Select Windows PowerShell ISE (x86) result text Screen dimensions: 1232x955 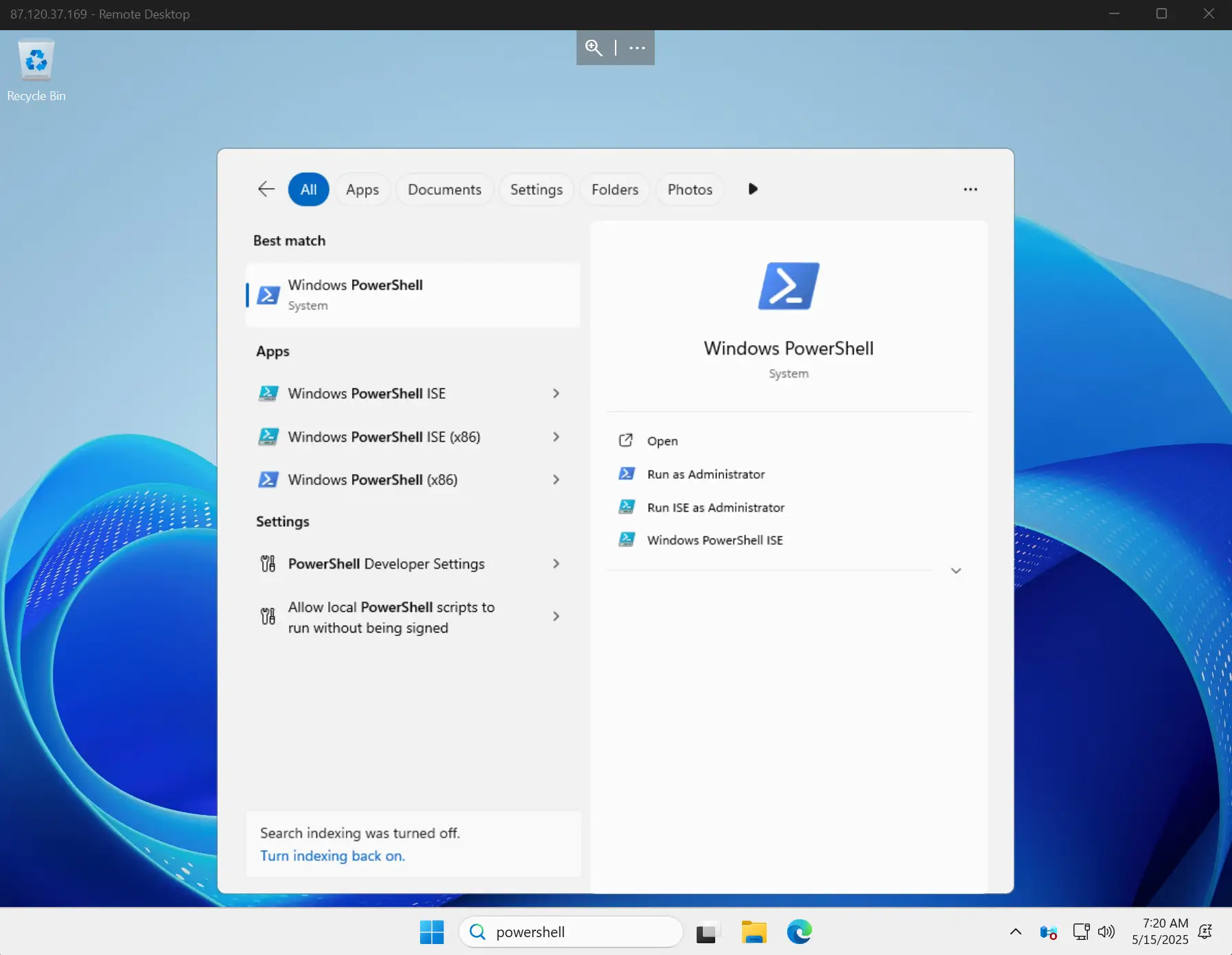[384, 436]
